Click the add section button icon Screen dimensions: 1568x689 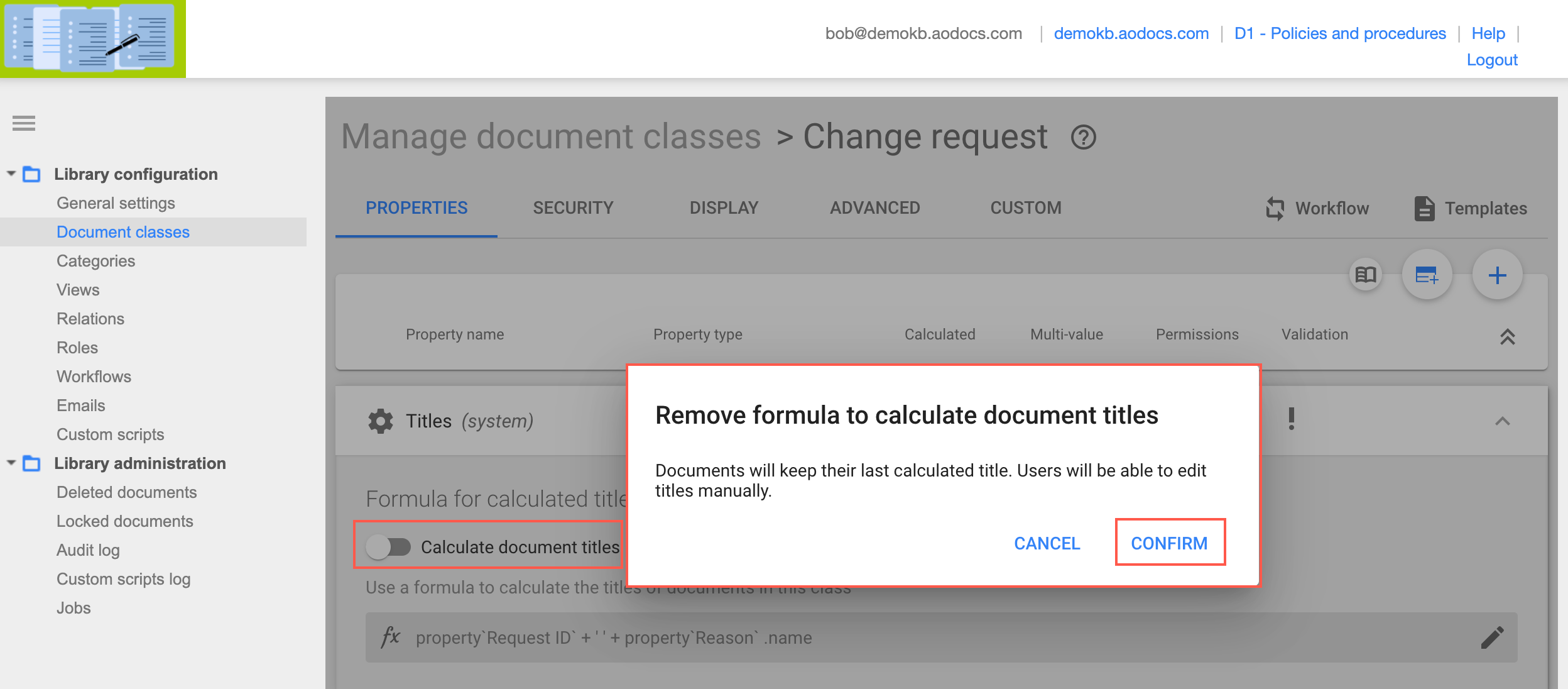click(x=1427, y=275)
